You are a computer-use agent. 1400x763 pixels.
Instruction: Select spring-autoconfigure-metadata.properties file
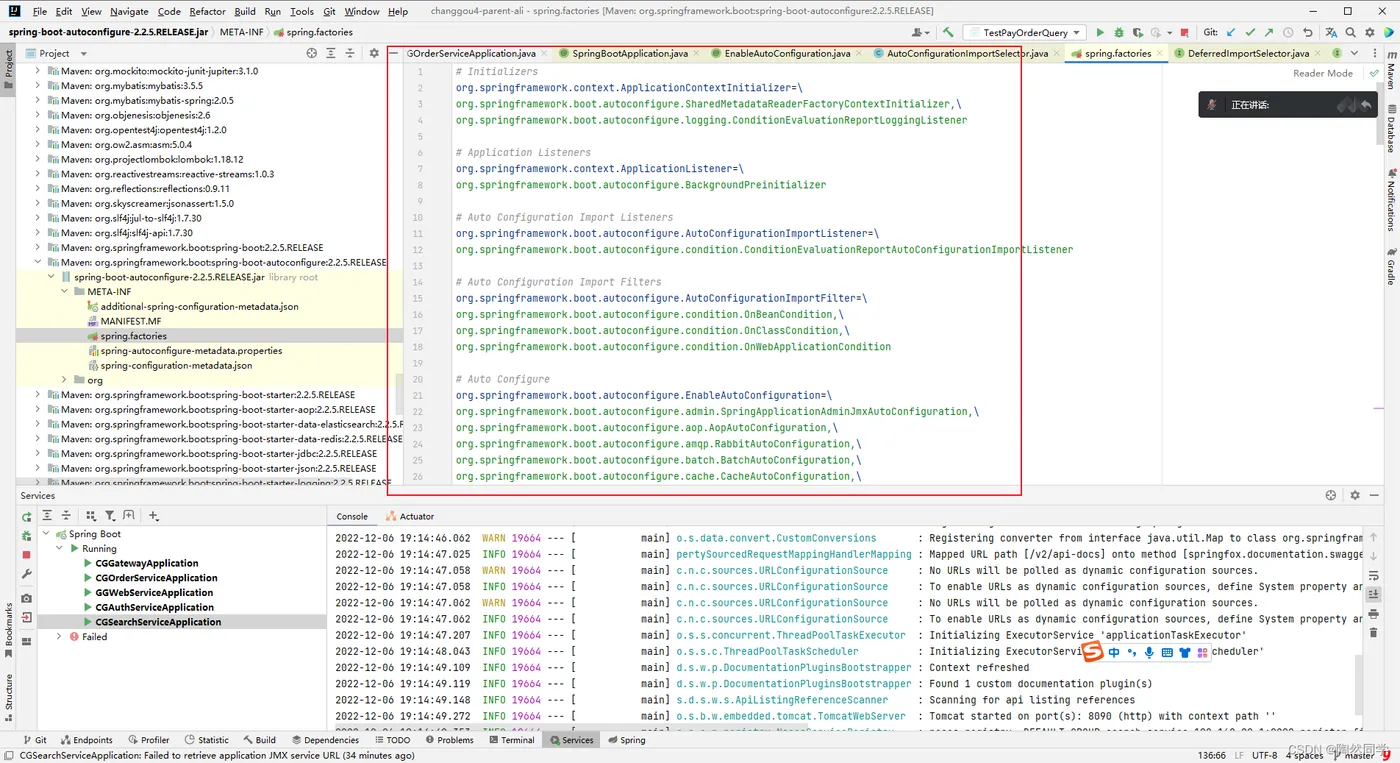point(191,351)
